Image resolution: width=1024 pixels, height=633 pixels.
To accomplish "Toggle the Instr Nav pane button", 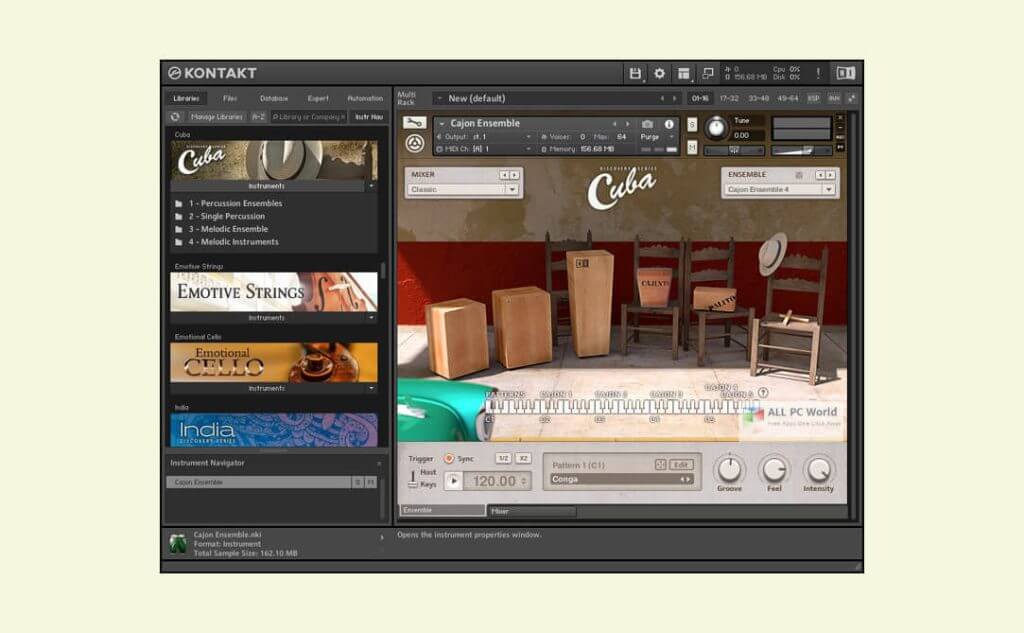I will (369, 117).
